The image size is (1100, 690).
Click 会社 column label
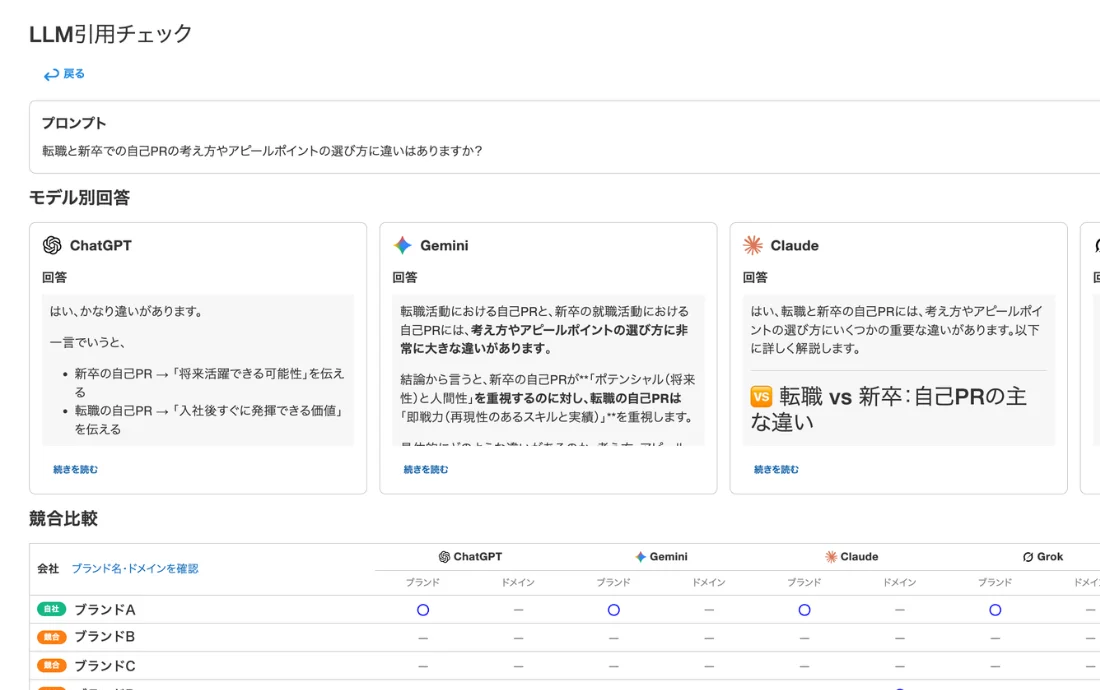pyautogui.click(x=48, y=569)
